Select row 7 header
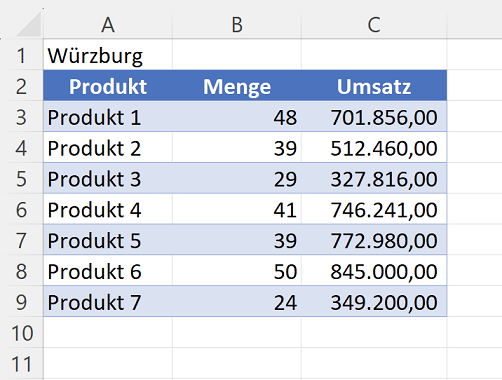The height and width of the screenshot is (380, 502). [21, 240]
